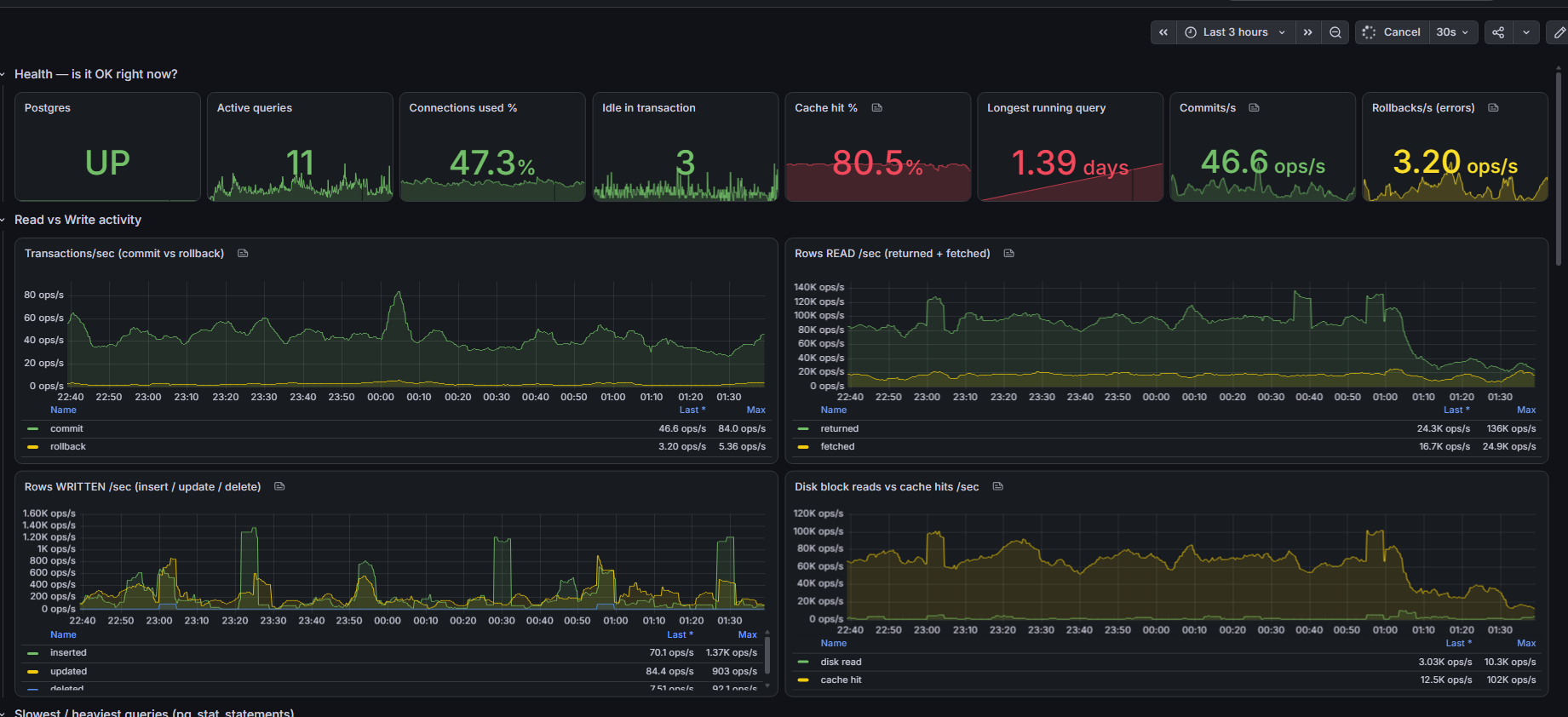The height and width of the screenshot is (717, 1568).
Task: Show description icon on Rows READ /sec panel
Action: (x=1009, y=254)
